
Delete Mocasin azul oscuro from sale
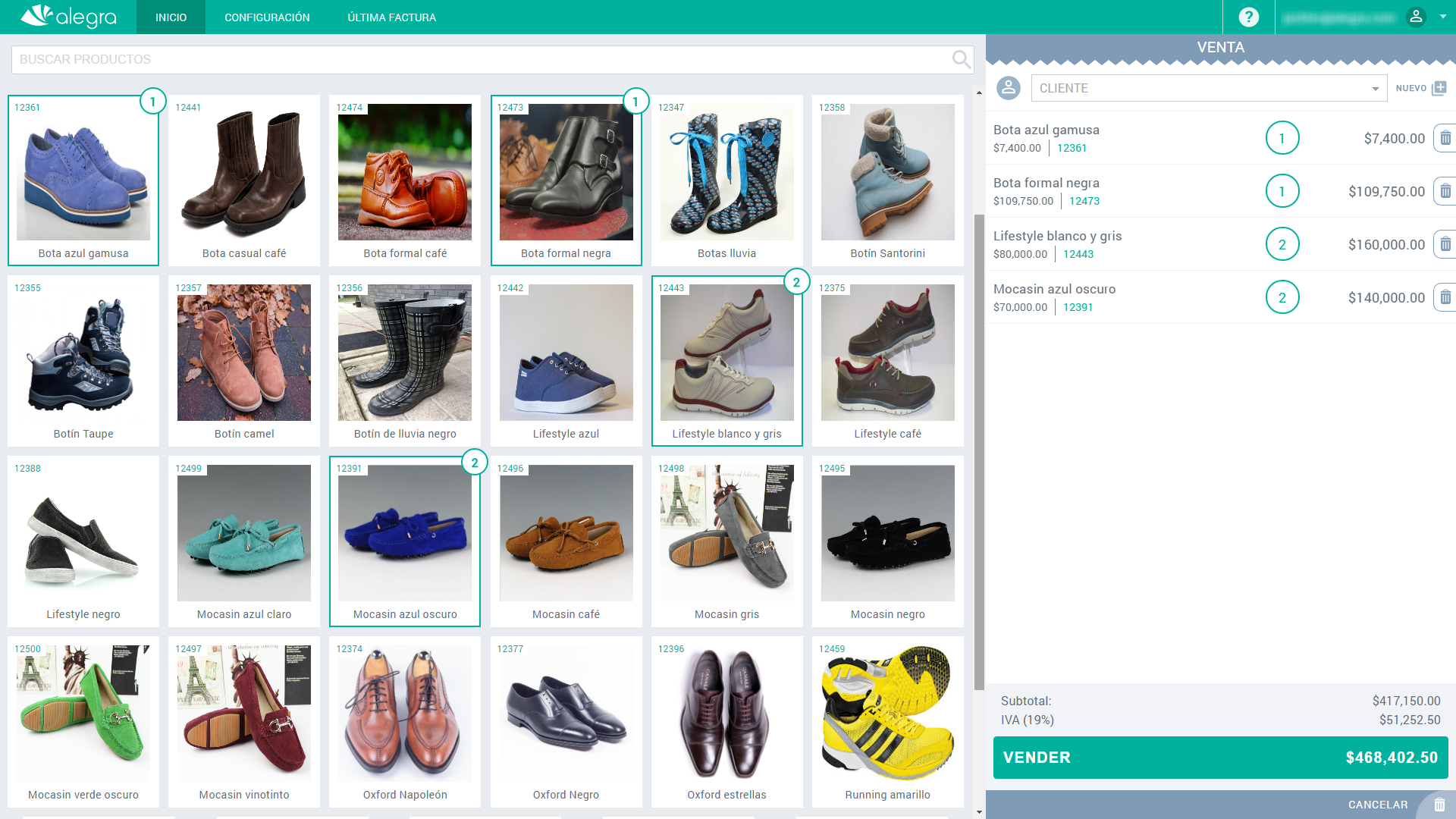coord(1445,297)
